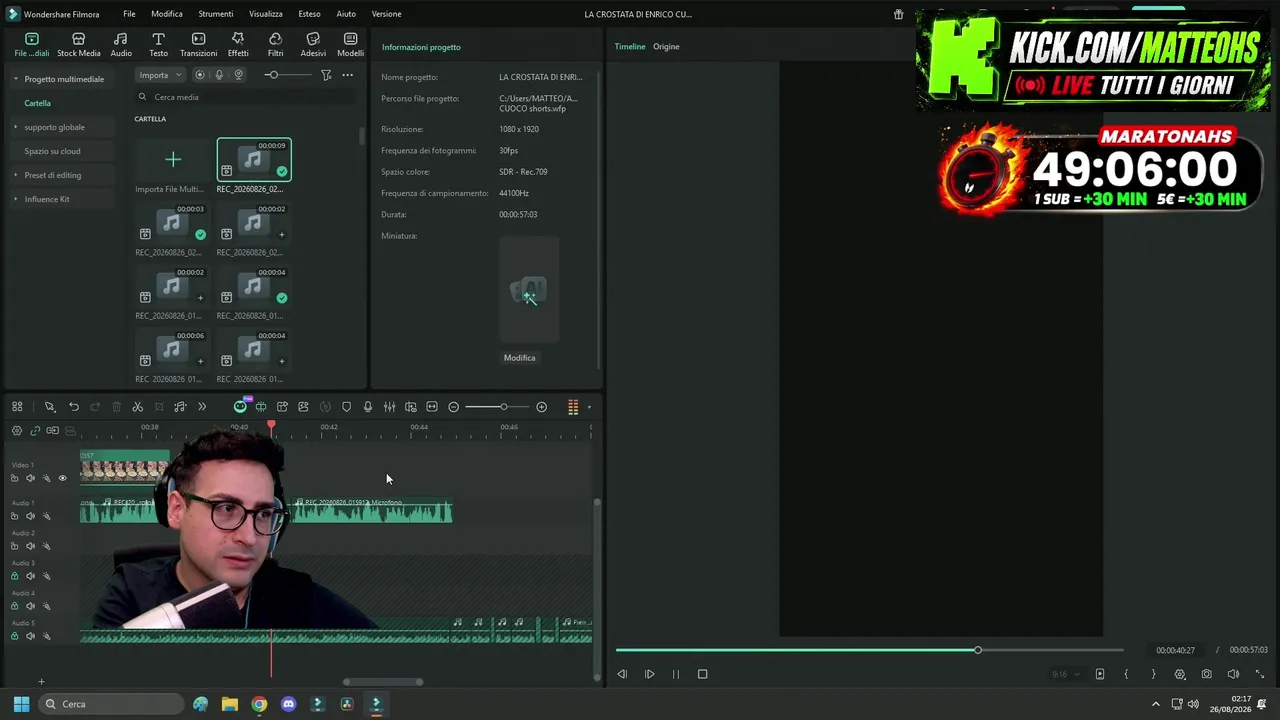Open the audio meter dropdown arrow

[x=589, y=407]
